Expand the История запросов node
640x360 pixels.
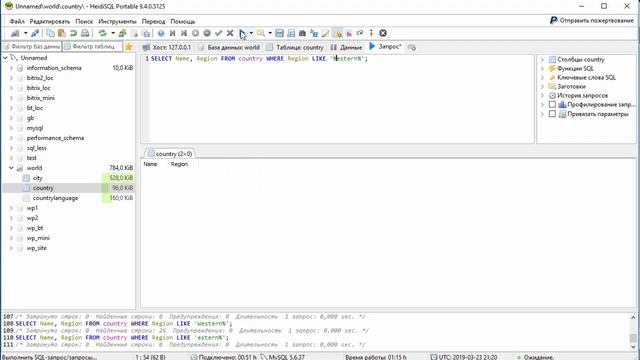pyautogui.click(x=542, y=96)
